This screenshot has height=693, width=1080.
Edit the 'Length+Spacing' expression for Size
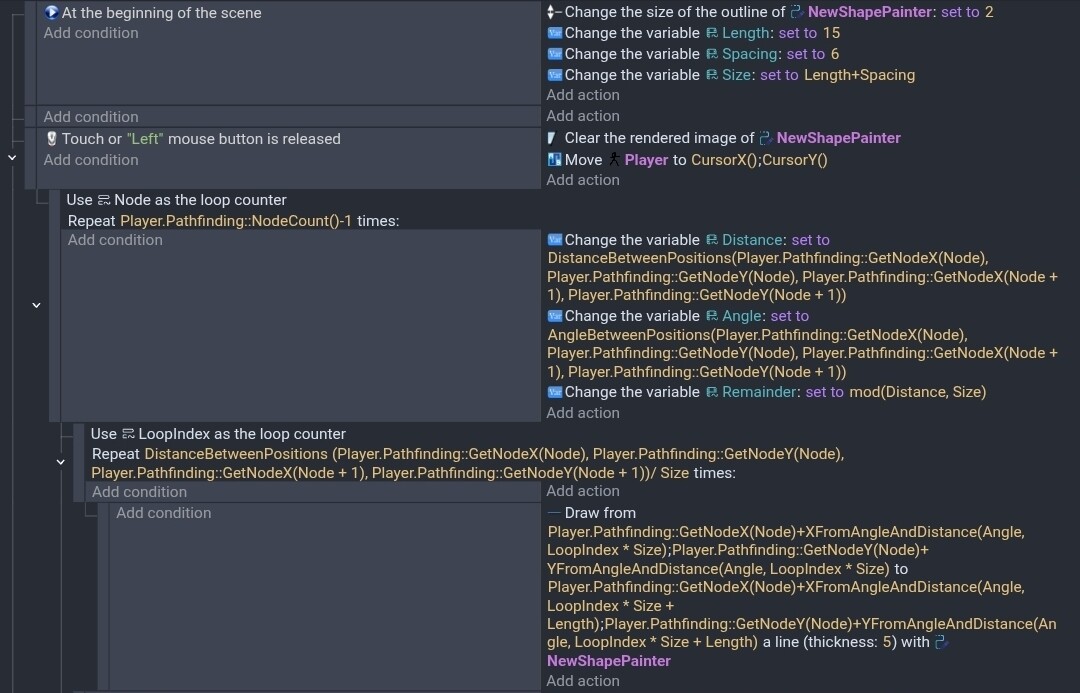point(859,75)
